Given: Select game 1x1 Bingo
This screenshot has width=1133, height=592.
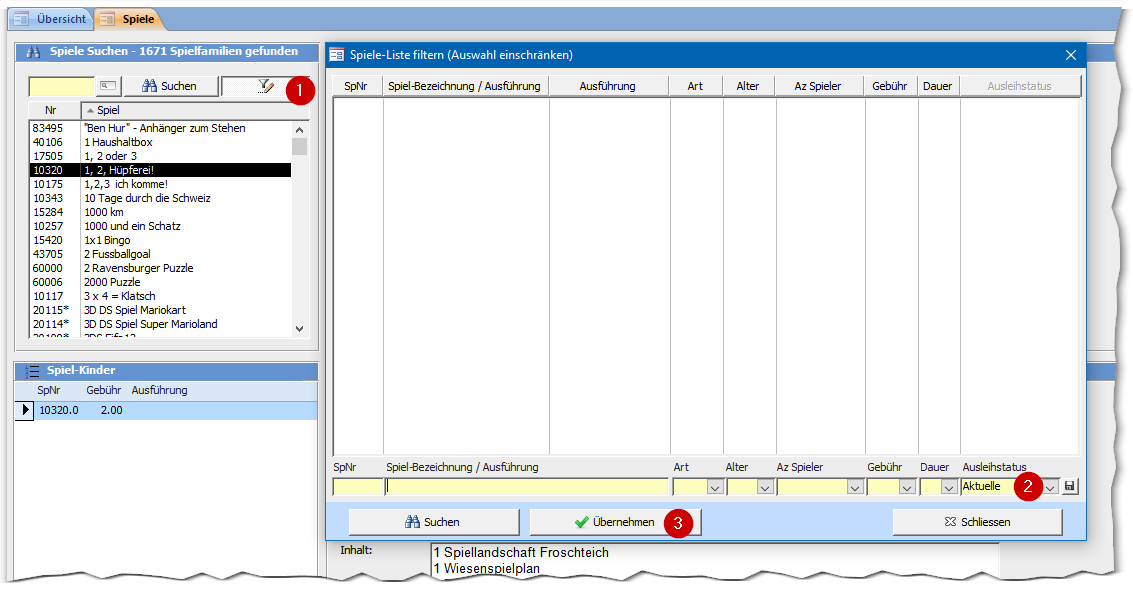Looking at the screenshot, I should click(x=107, y=240).
